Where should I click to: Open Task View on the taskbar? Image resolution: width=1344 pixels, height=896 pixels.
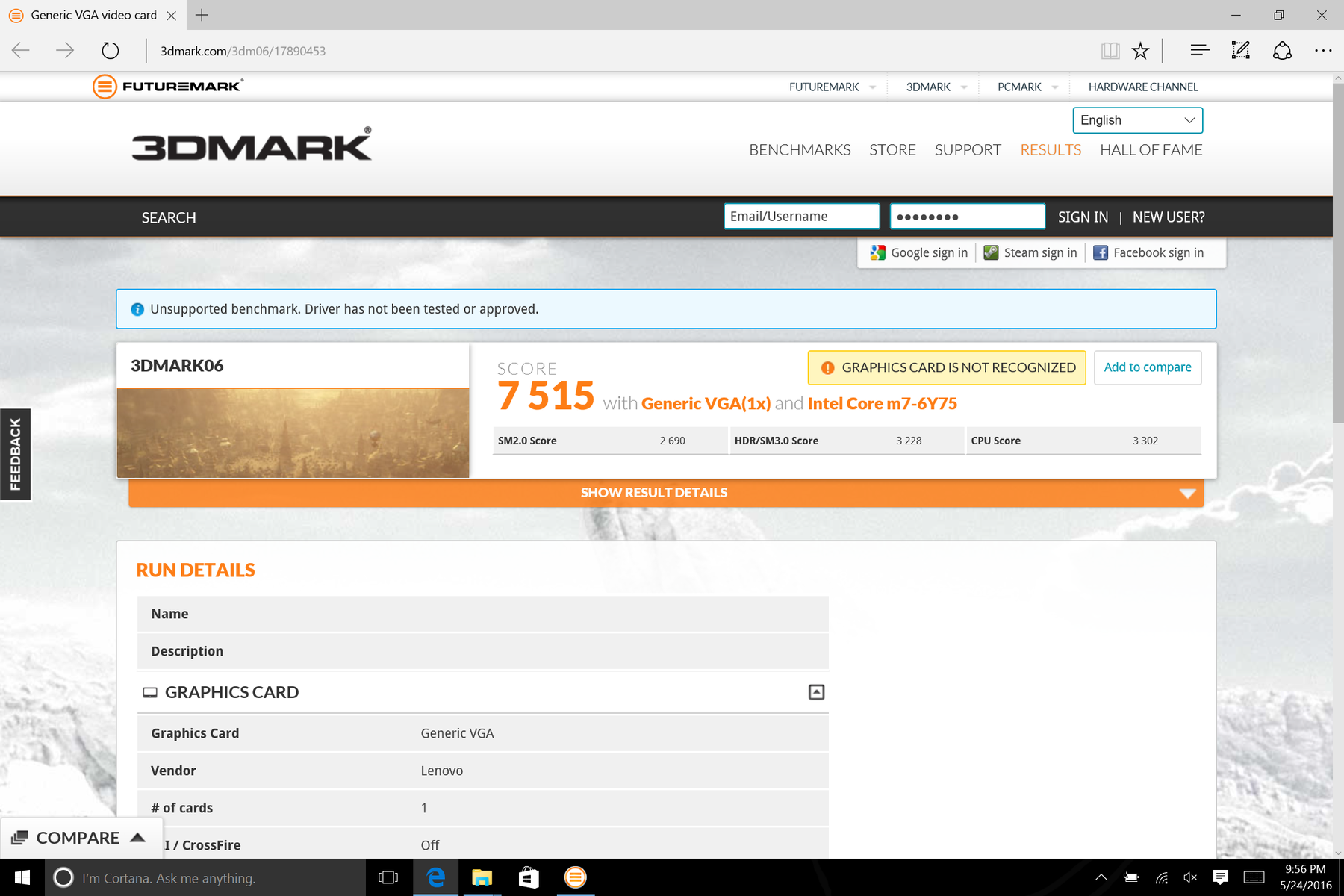click(x=388, y=877)
